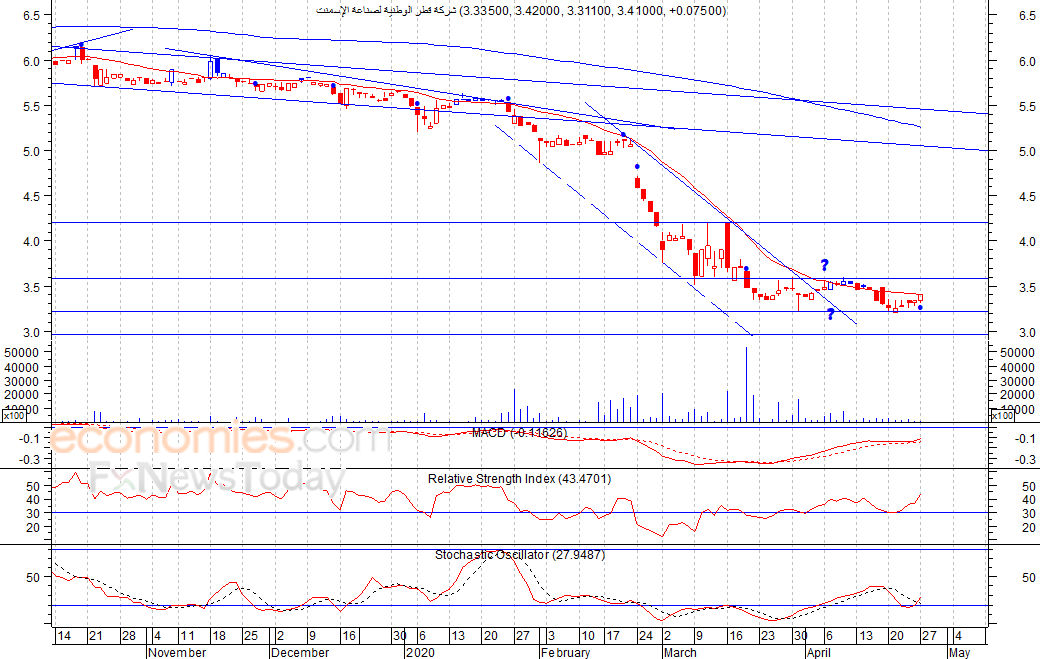Click the blue question mark below the April candles
Viewport: 1040px width, 659px height.
coord(830,314)
